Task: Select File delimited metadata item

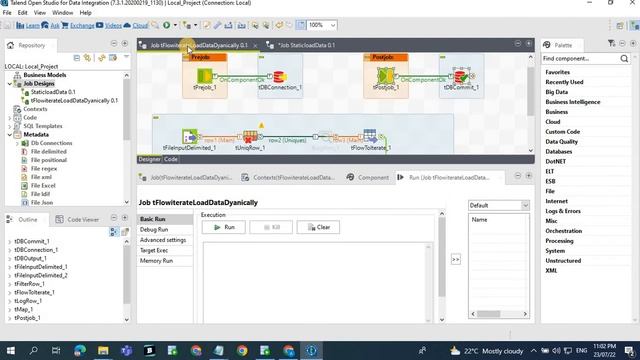Action: 49,151
